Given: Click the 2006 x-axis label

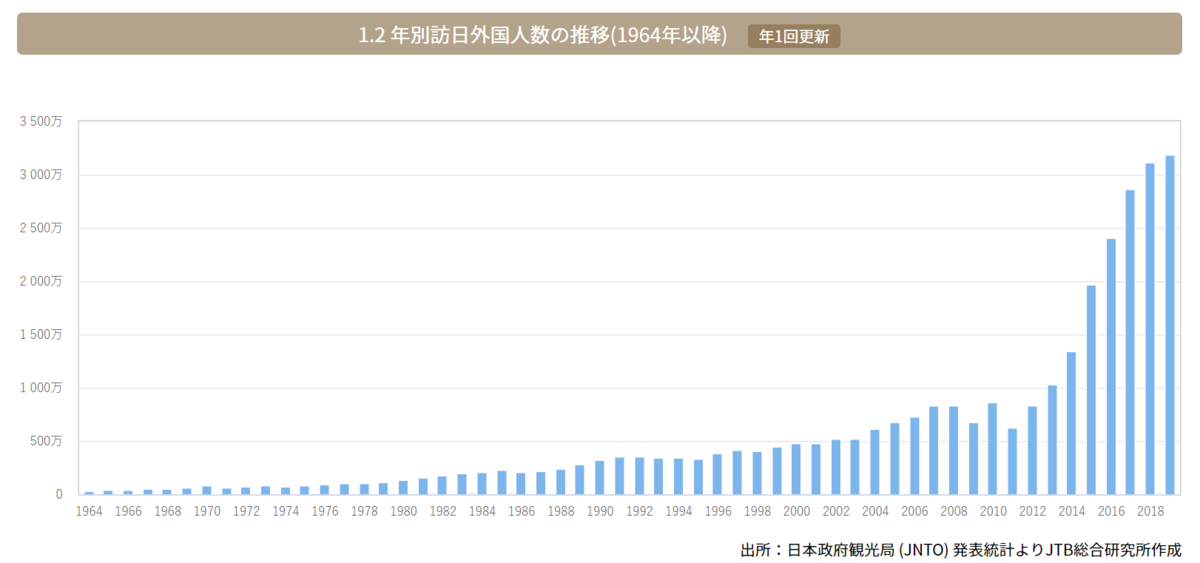Looking at the screenshot, I should coord(914,511).
